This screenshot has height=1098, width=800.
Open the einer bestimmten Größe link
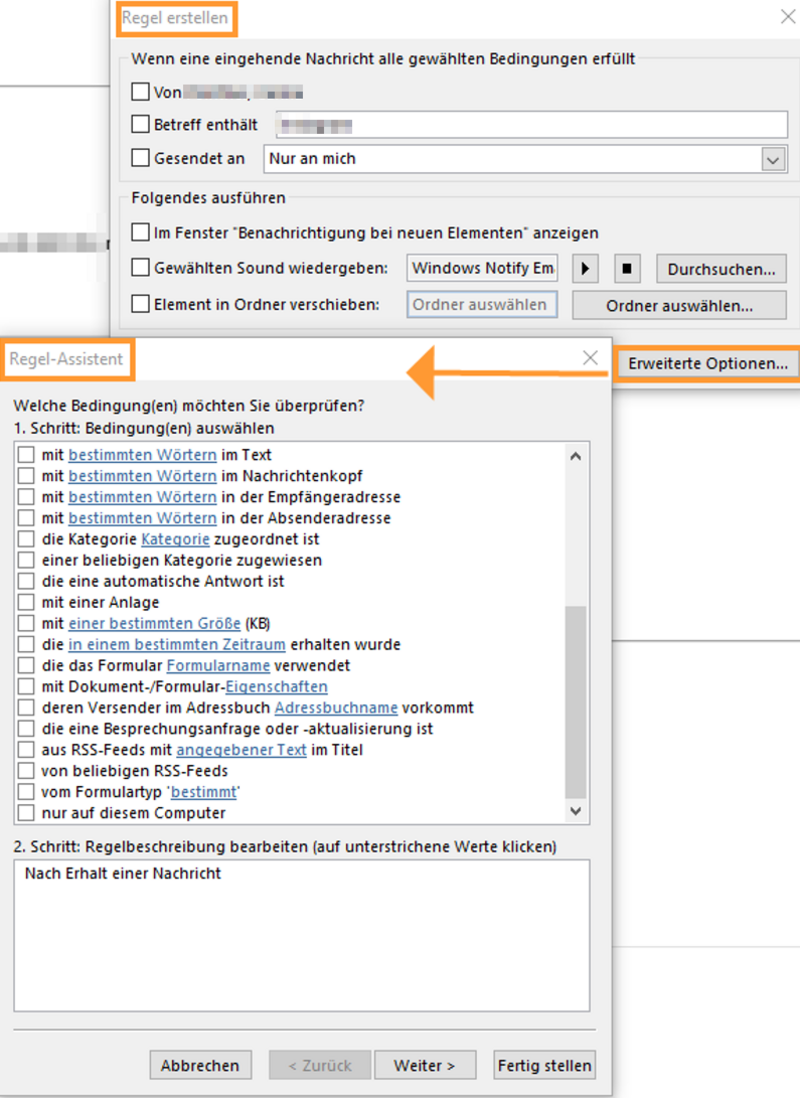tap(154, 623)
